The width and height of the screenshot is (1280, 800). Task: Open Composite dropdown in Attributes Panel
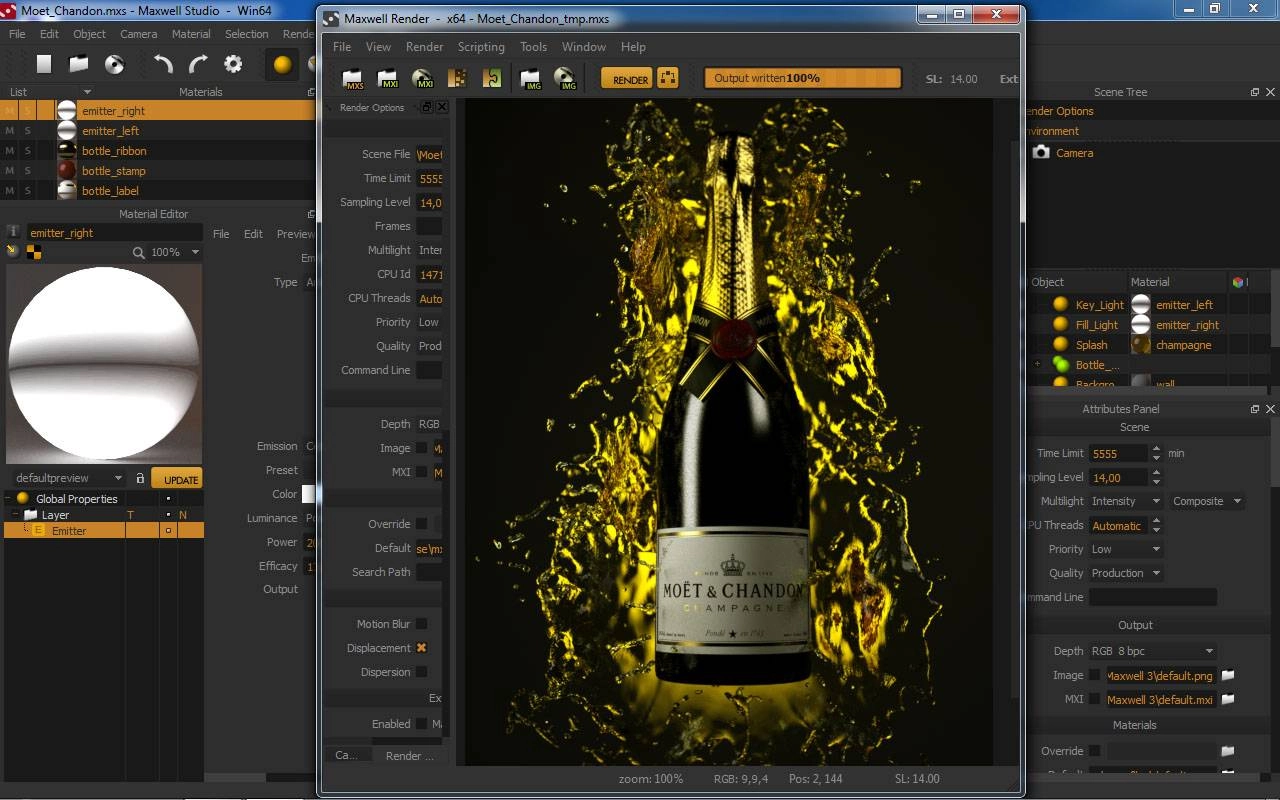tap(1207, 501)
